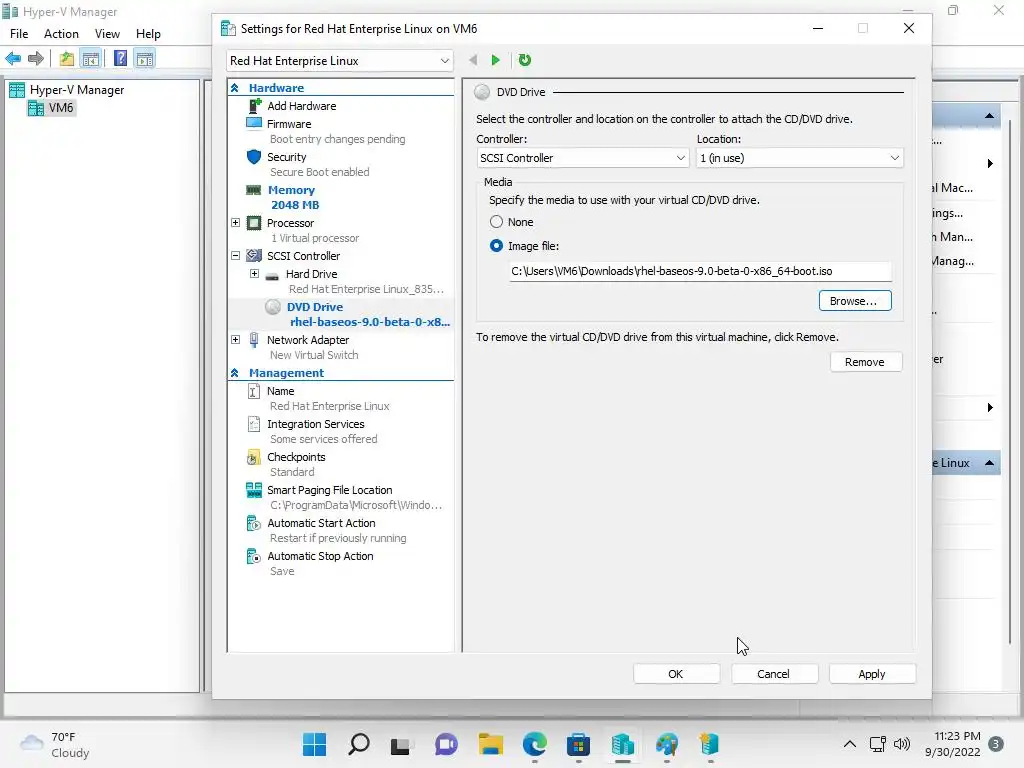
Task: Select the Firmware monitor icon
Action: (x=254, y=123)
